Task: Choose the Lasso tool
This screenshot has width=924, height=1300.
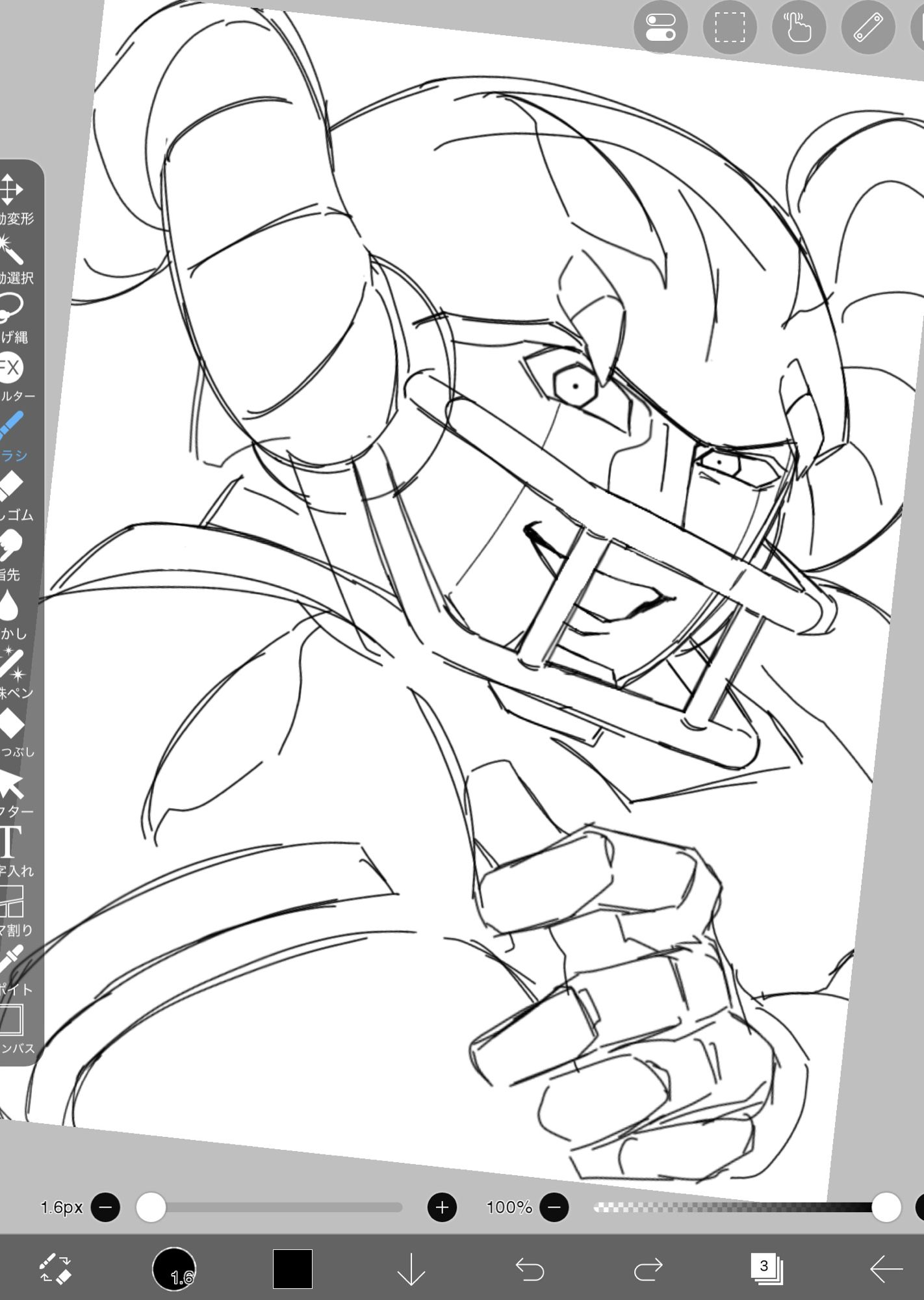Action: point(12,308)
